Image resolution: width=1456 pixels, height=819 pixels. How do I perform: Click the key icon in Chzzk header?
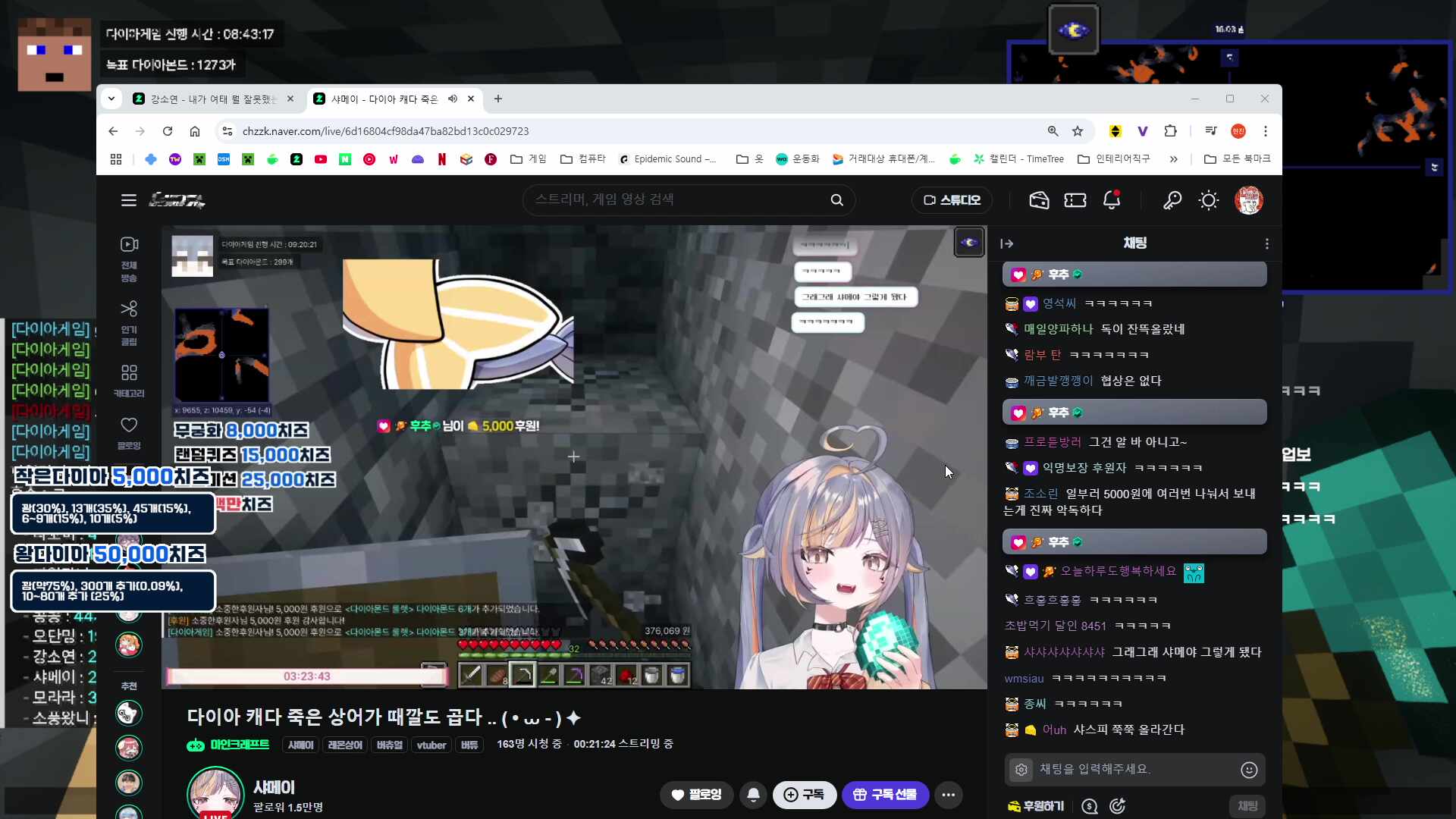(1172, 200)
